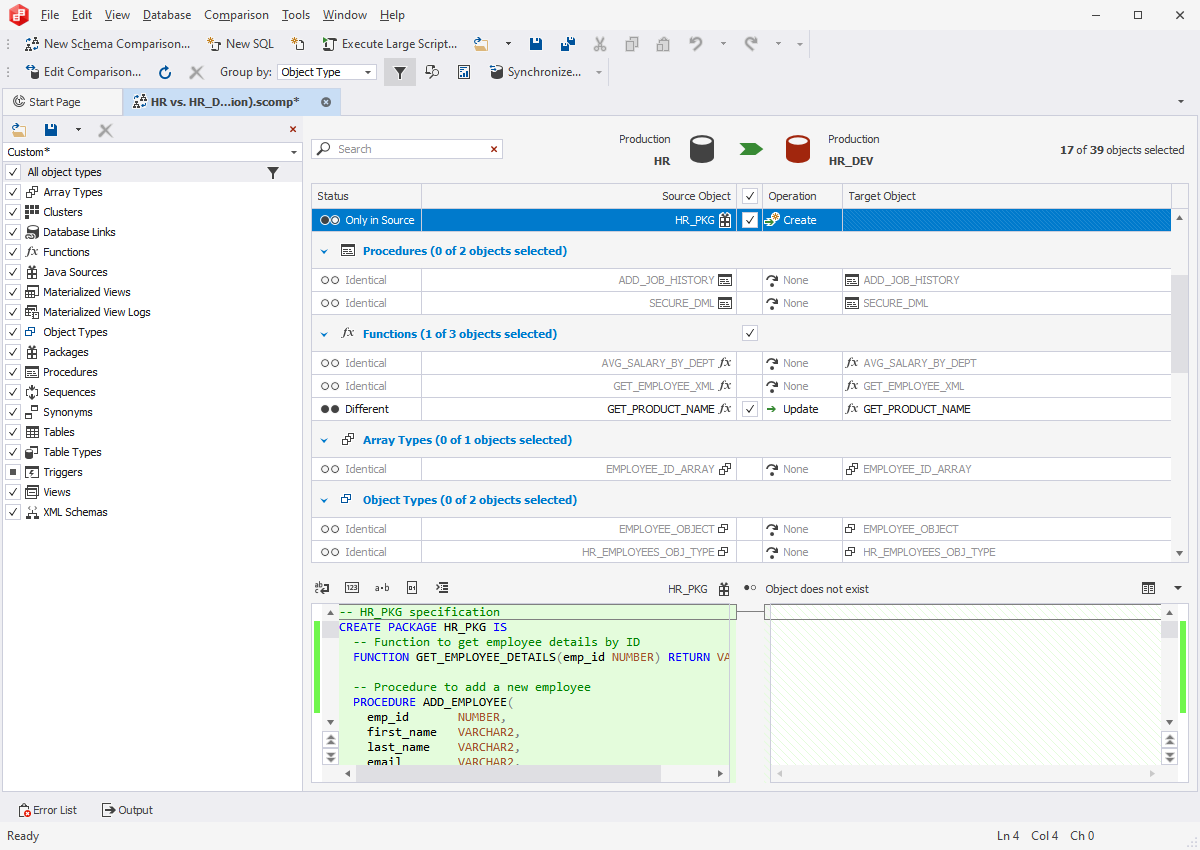Screen dimensions: 1200x850
Task: Click the Undo arrow icon
Action: (695, 44)
